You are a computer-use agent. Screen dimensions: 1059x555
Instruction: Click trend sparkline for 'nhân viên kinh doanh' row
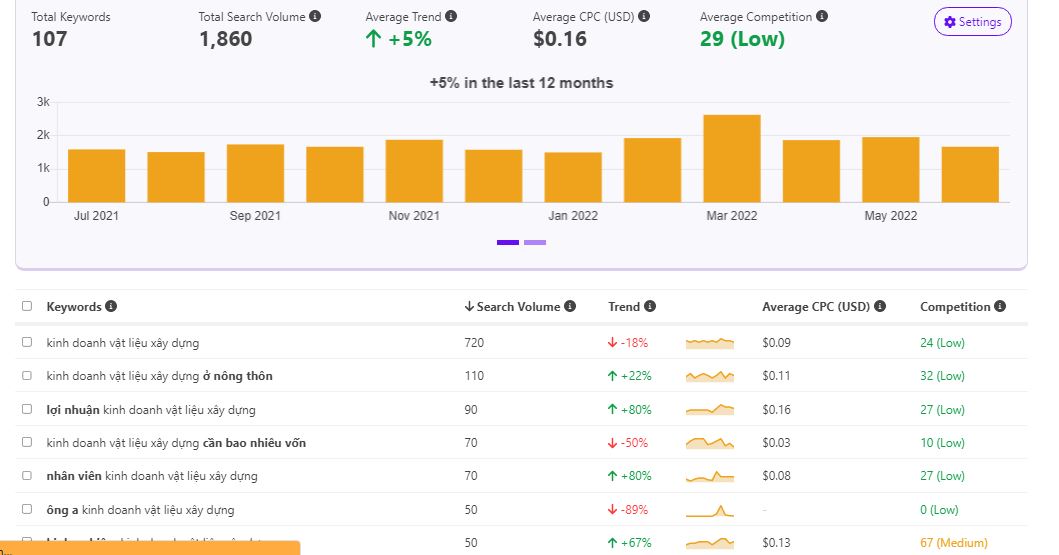[x=710, y=476]
